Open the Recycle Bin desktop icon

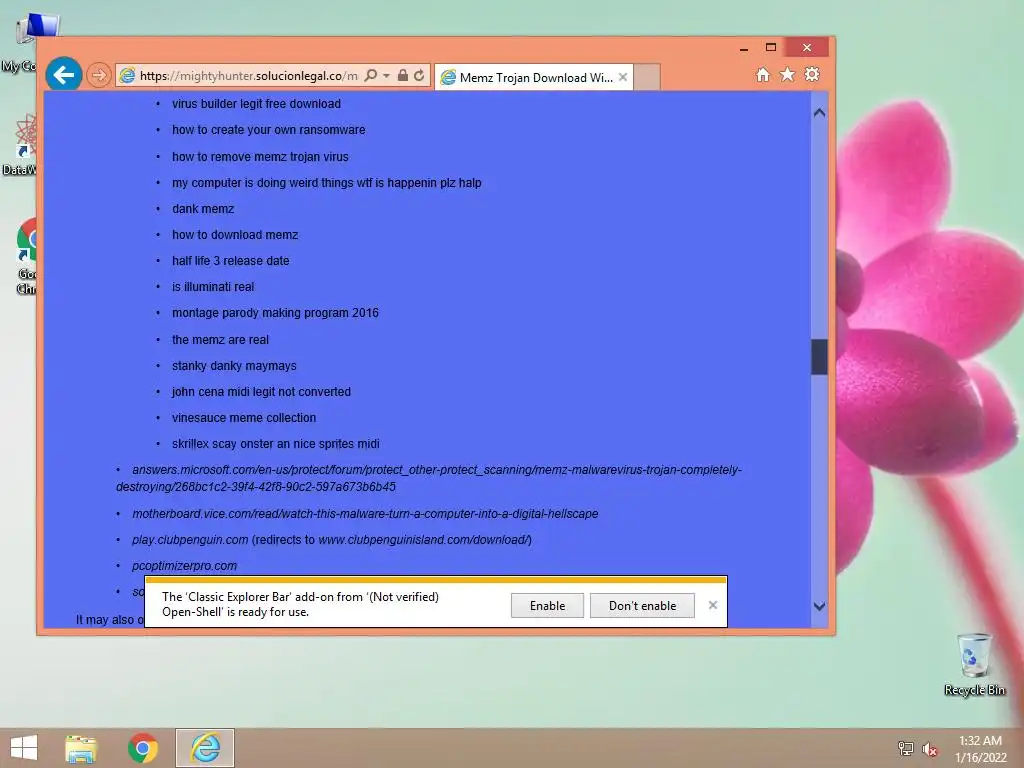tap(974, 664)
